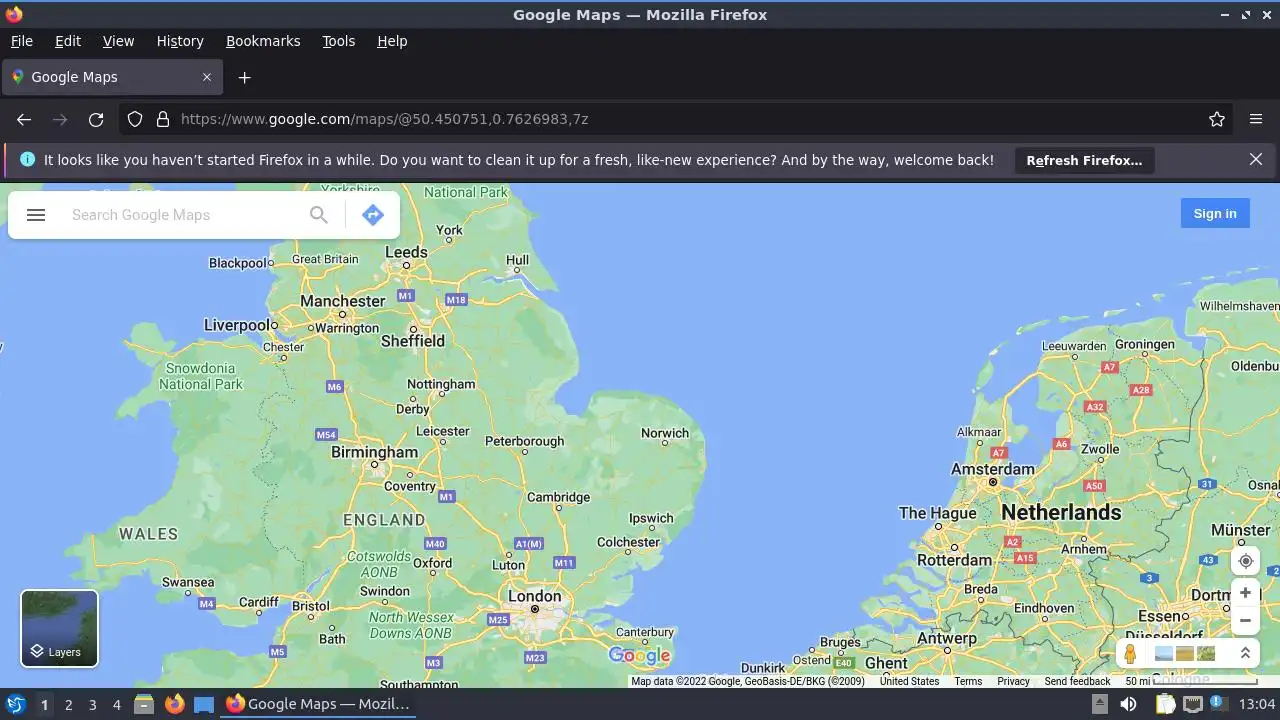
Task: Click the info icon in notification bar
Action: click(x=27, y=160)
